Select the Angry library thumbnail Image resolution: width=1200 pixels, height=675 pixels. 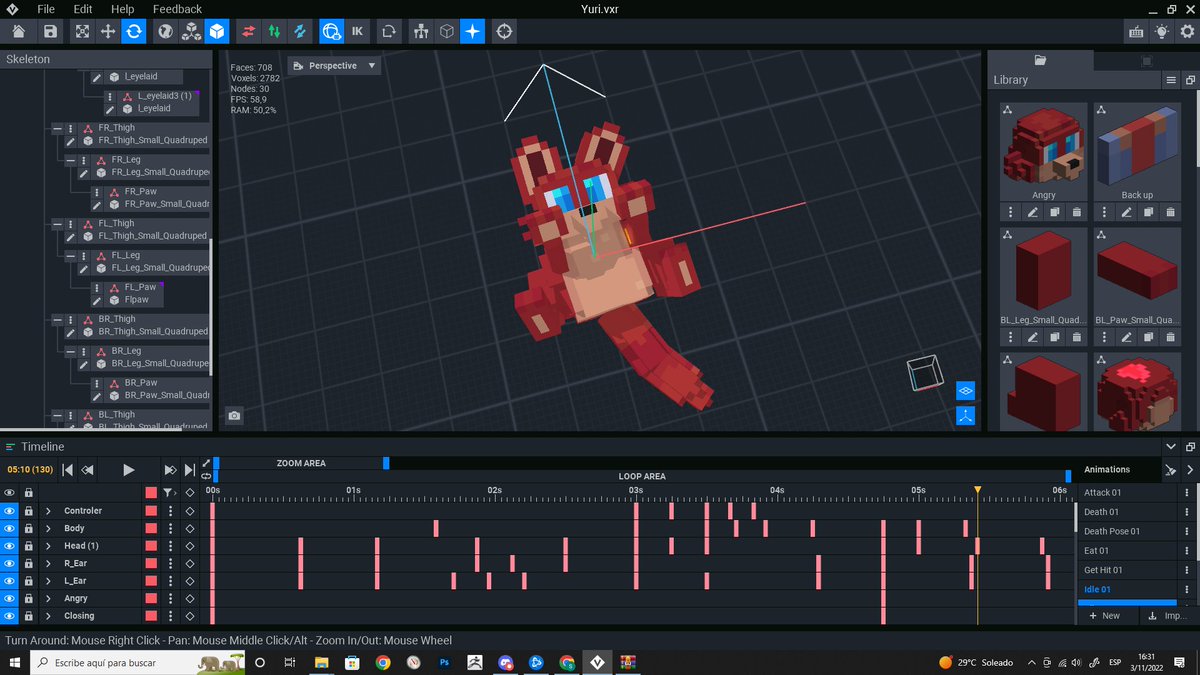pyautogui.click(x=1043, y=144)
